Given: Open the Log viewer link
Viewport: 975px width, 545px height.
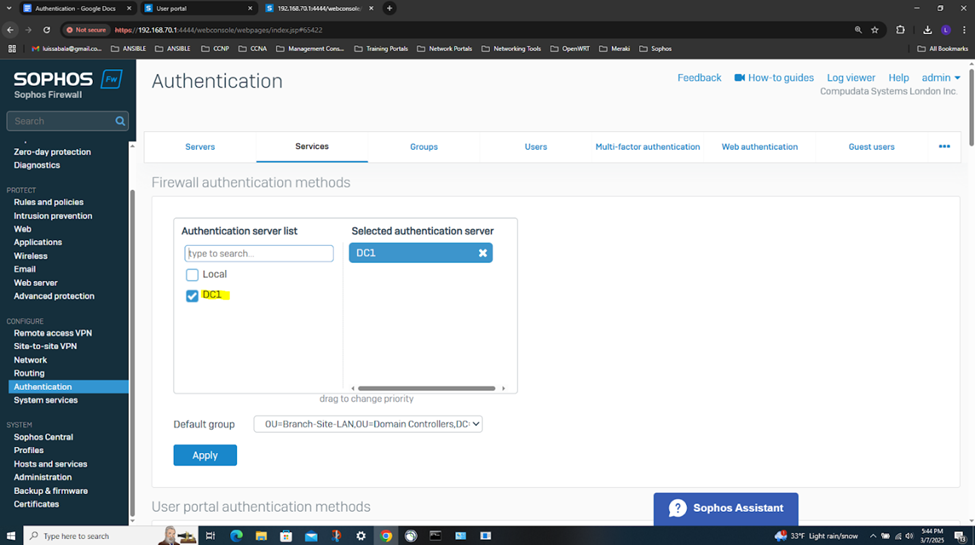Looking at the screenshot, I should pos(851,78).
